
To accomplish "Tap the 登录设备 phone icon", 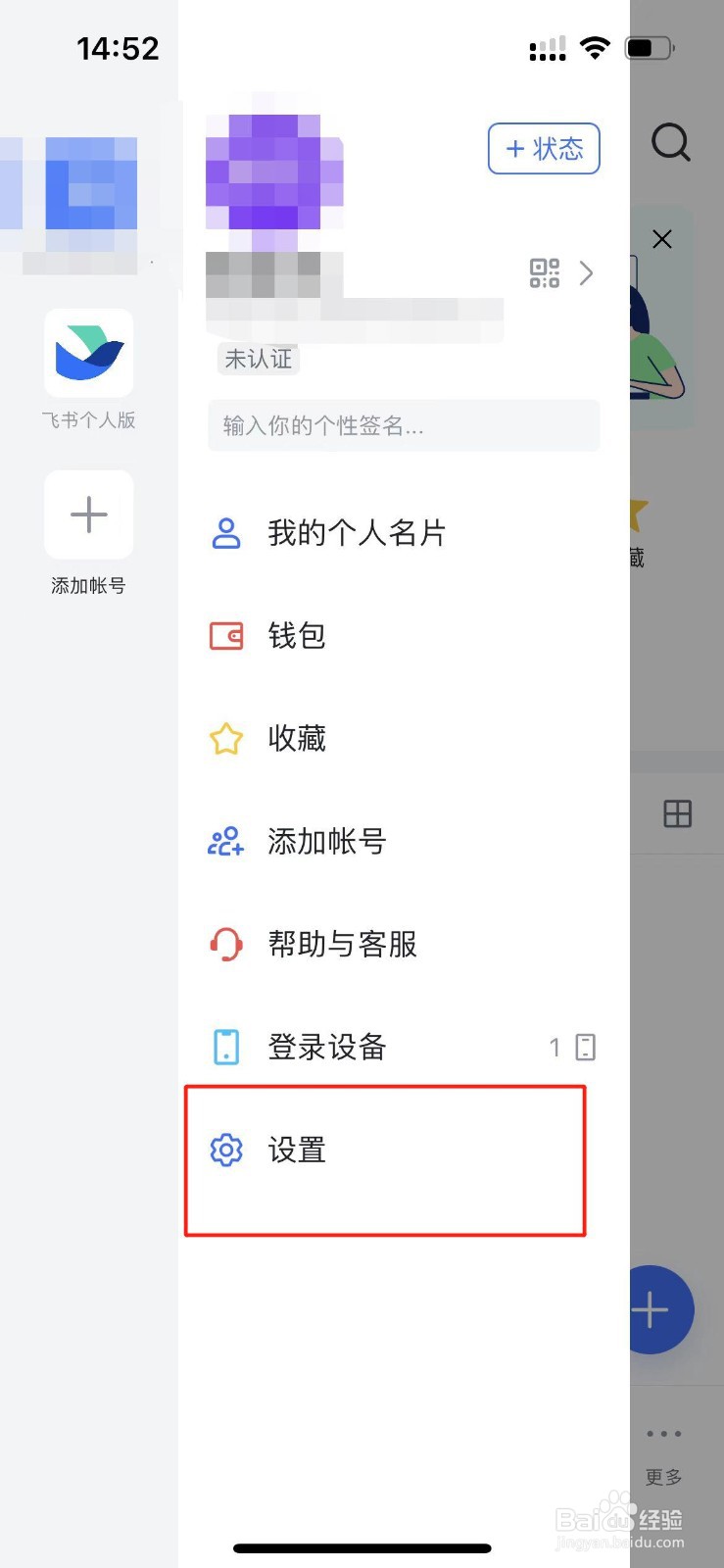I will click(x=225, y=1047).
